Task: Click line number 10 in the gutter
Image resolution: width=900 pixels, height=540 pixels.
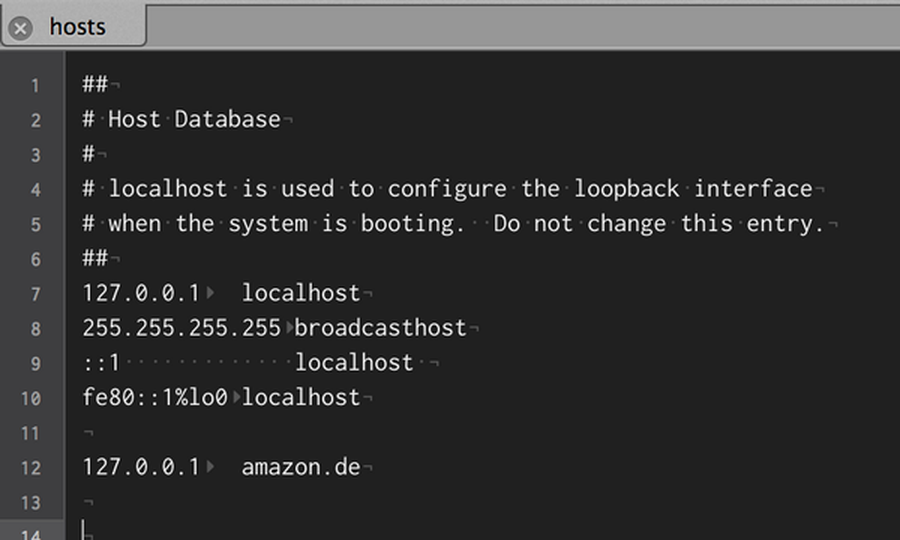Action: pyautogui.click(x=32, y=398)
